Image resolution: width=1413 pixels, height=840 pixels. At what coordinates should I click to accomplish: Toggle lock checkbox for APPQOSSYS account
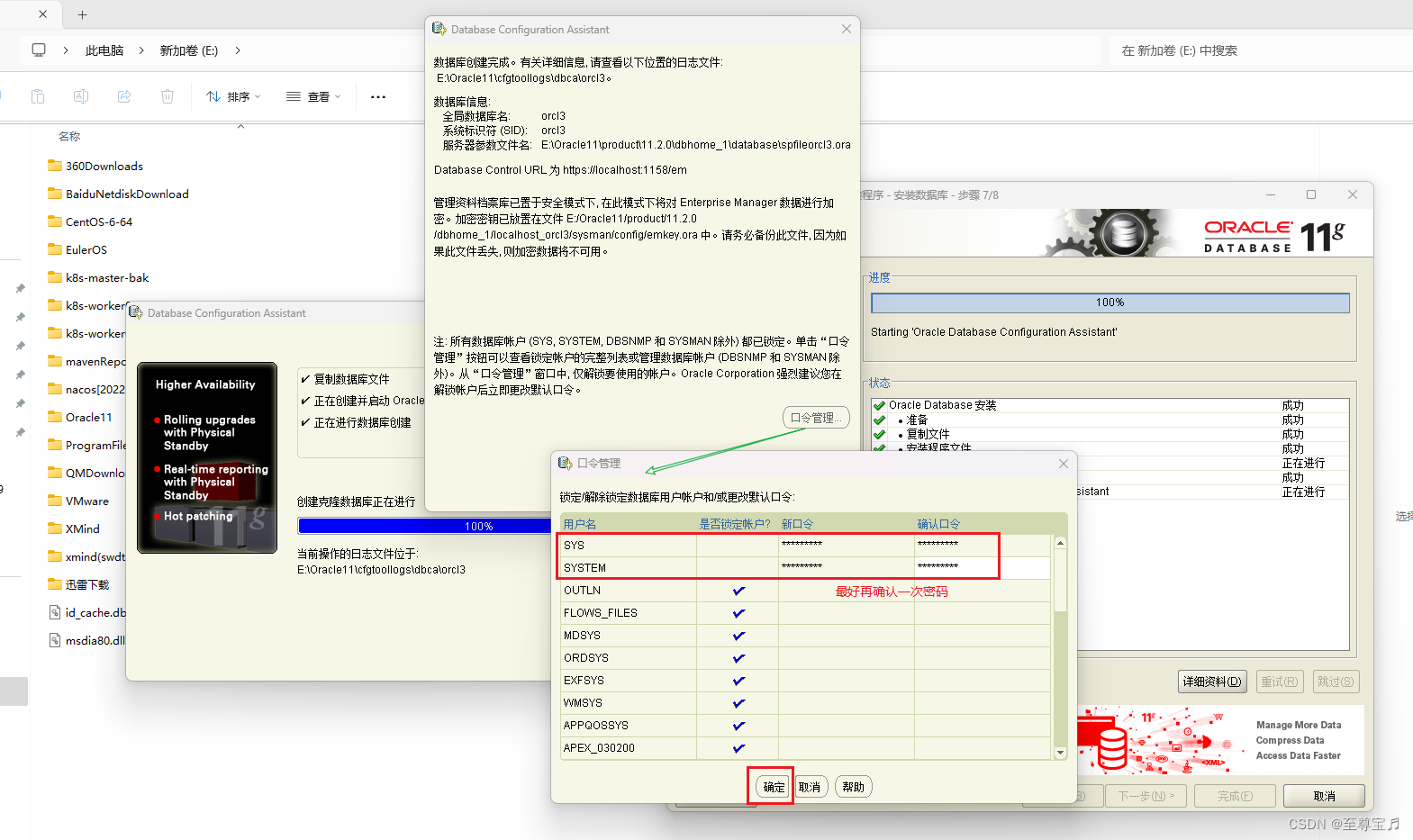(738, 726)
